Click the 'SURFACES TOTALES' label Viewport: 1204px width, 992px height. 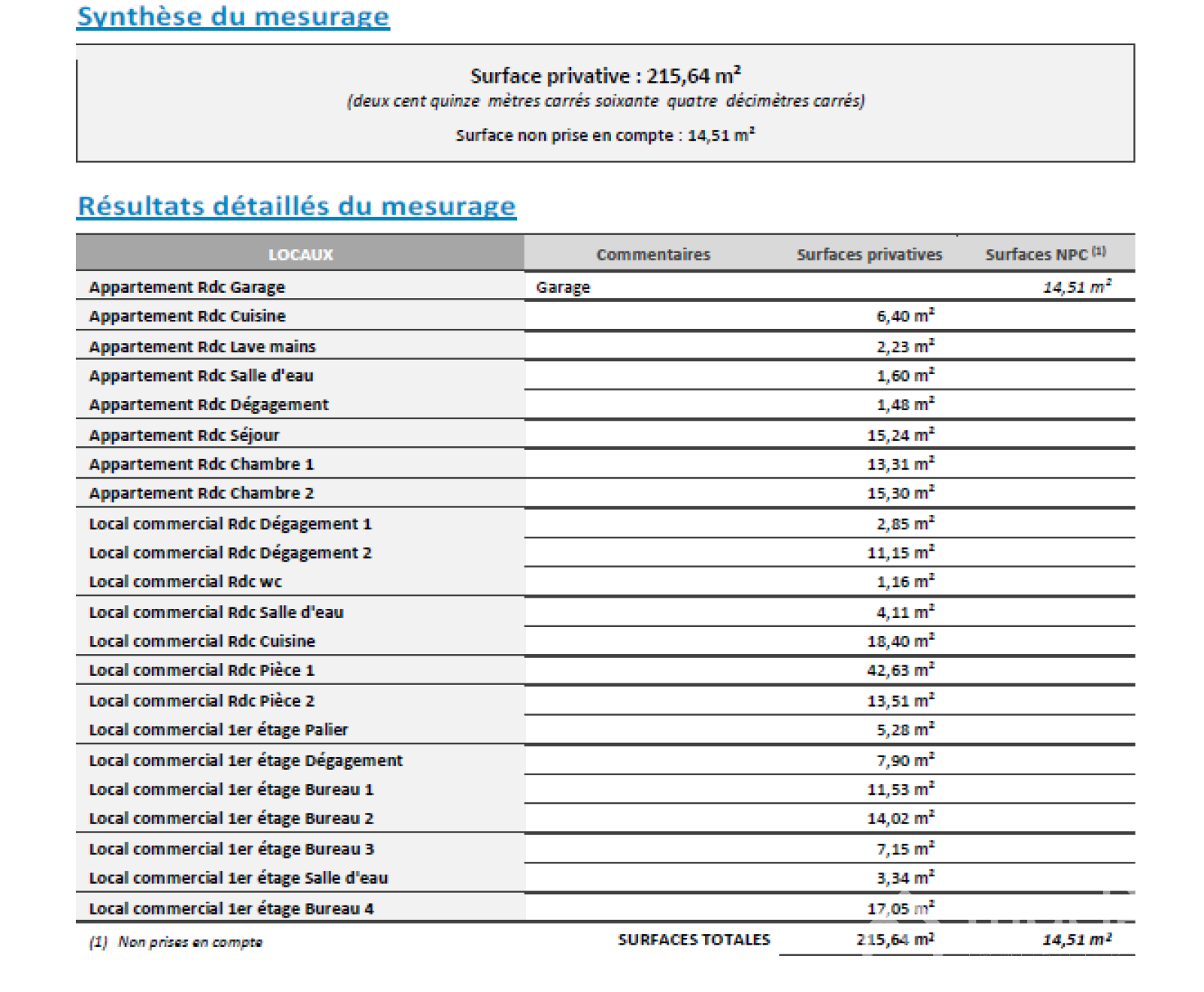tap(694, 939)
